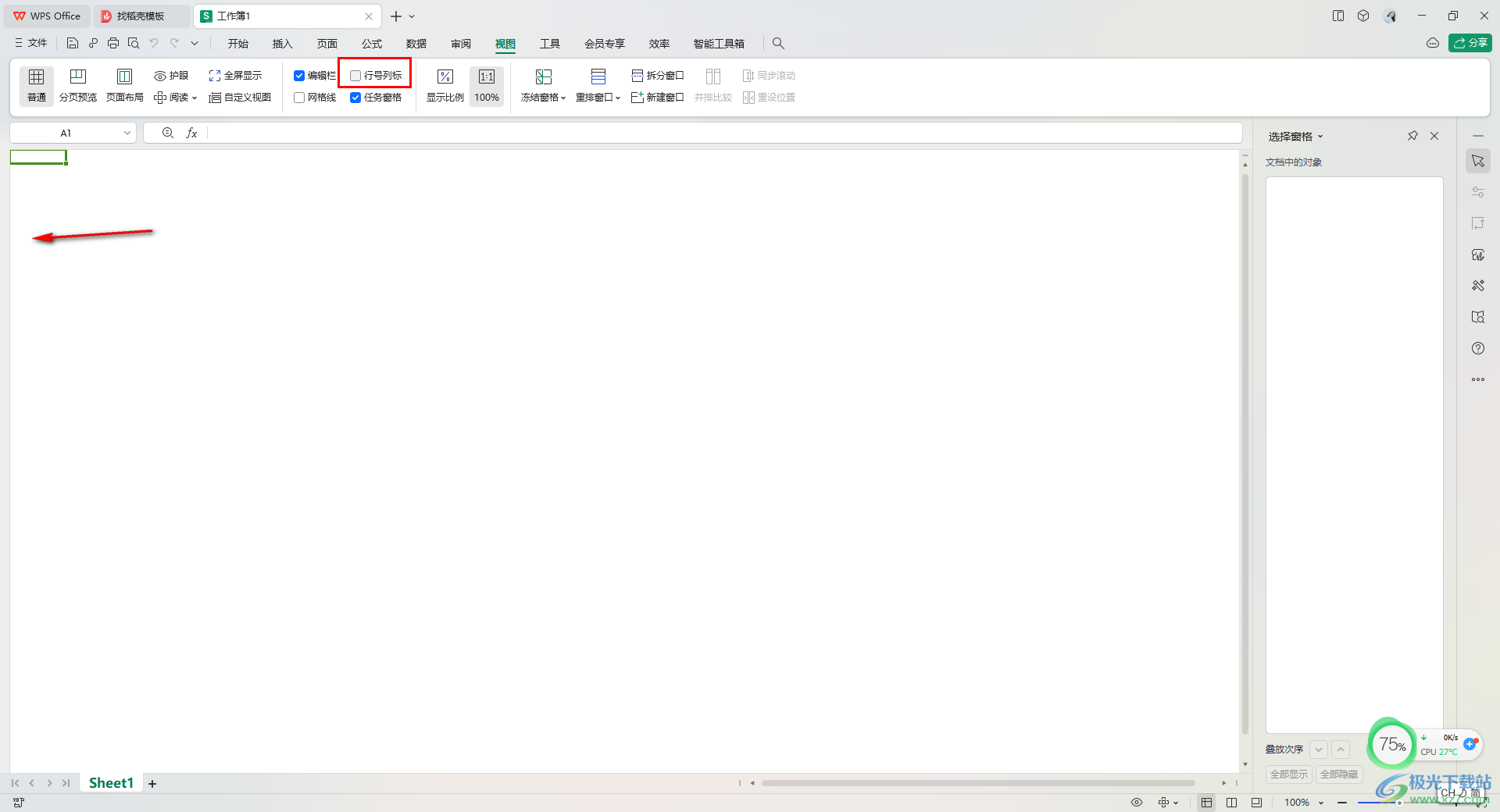Click the vertical scrollbar track
This screenshot has width=1500, height=812.
pyautogui.click(x=1245, y=453)
